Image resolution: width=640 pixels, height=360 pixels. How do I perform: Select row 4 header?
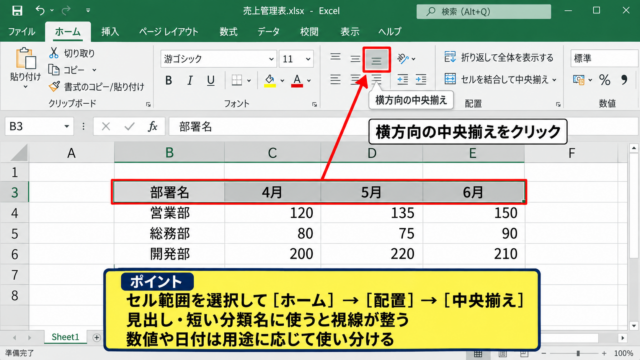click(14, 213)
